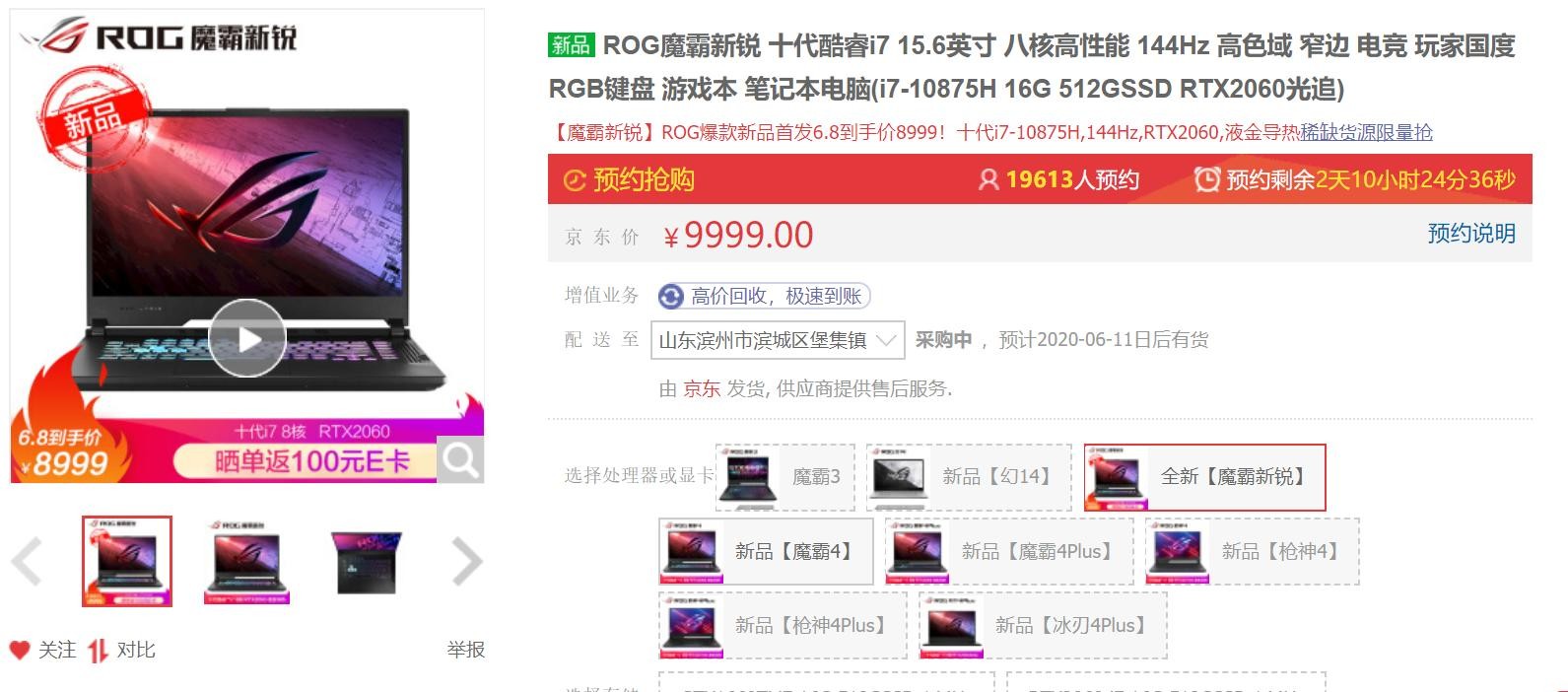This screenshot has width=1568, height=692.
Task: Show previous thumbnails with left arrow
Action: pos(27,562)
